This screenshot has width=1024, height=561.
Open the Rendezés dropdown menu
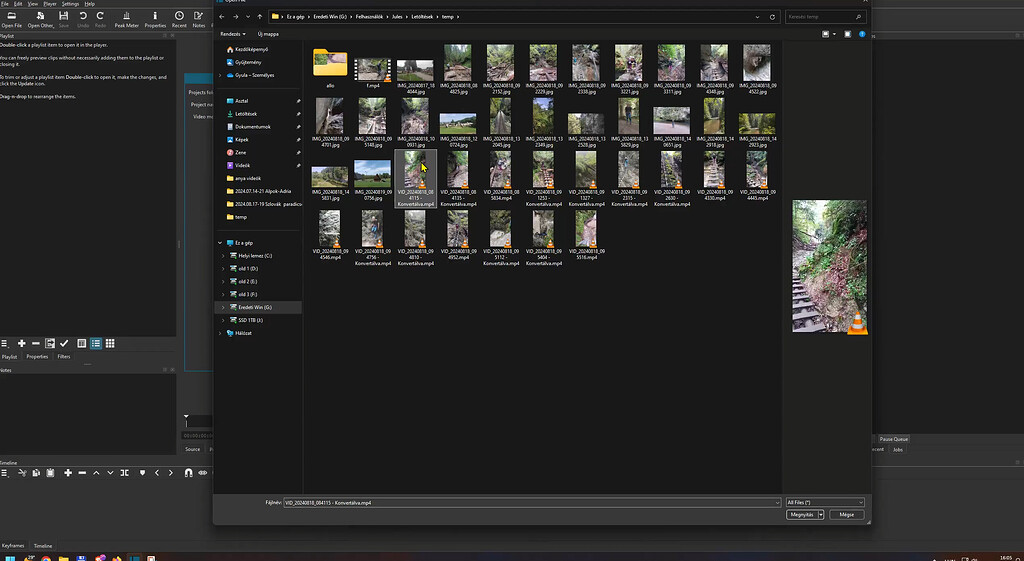click(x=234, y=34)
